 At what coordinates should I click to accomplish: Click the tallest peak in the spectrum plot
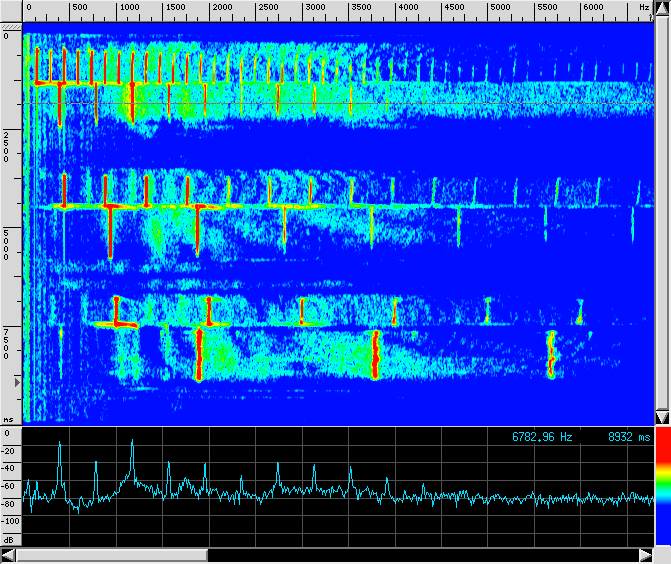pos(131,442)
